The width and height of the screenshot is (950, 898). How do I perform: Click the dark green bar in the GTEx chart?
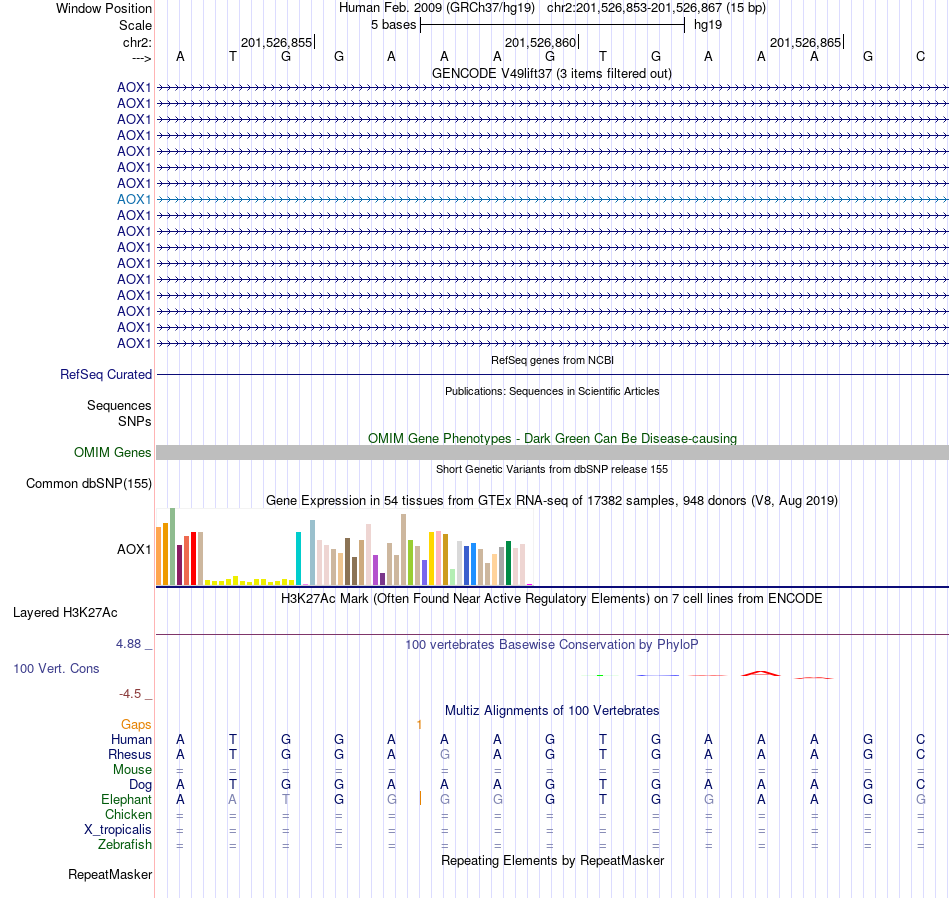508,563
